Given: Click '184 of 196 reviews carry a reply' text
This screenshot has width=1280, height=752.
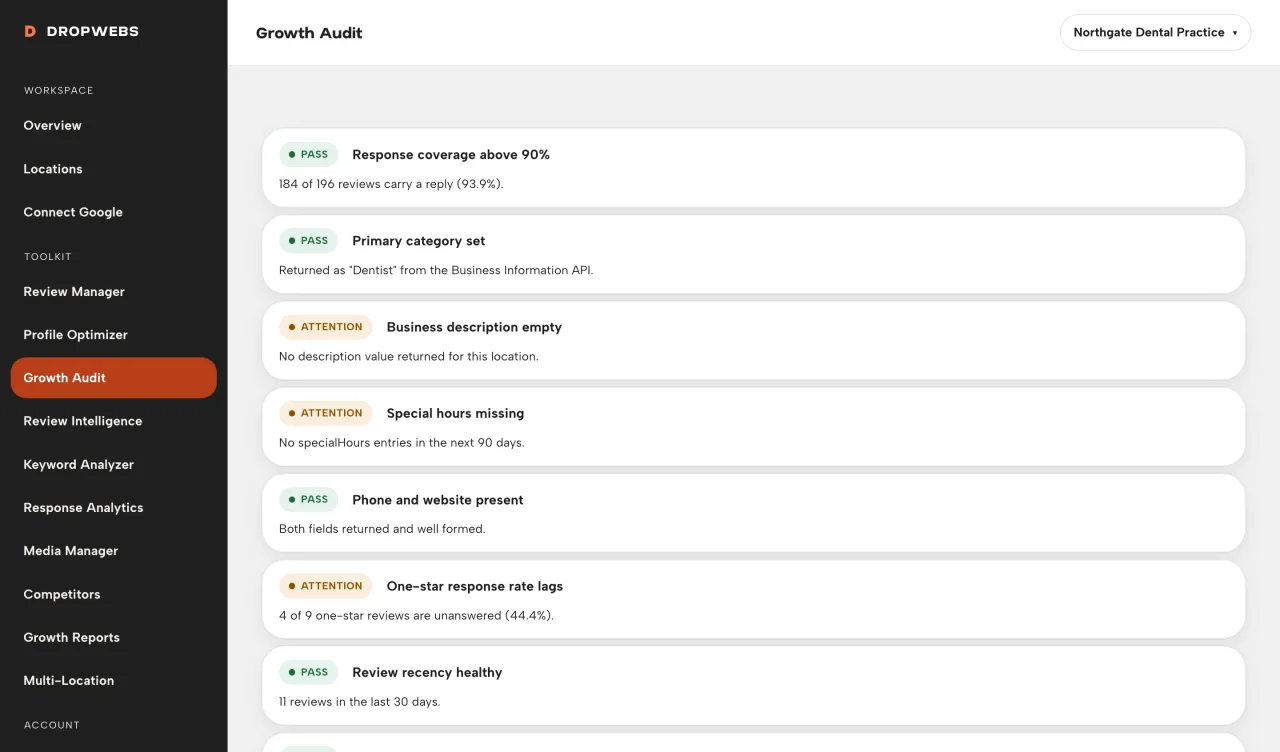Looking at the screenshot, I should (391, 184).
